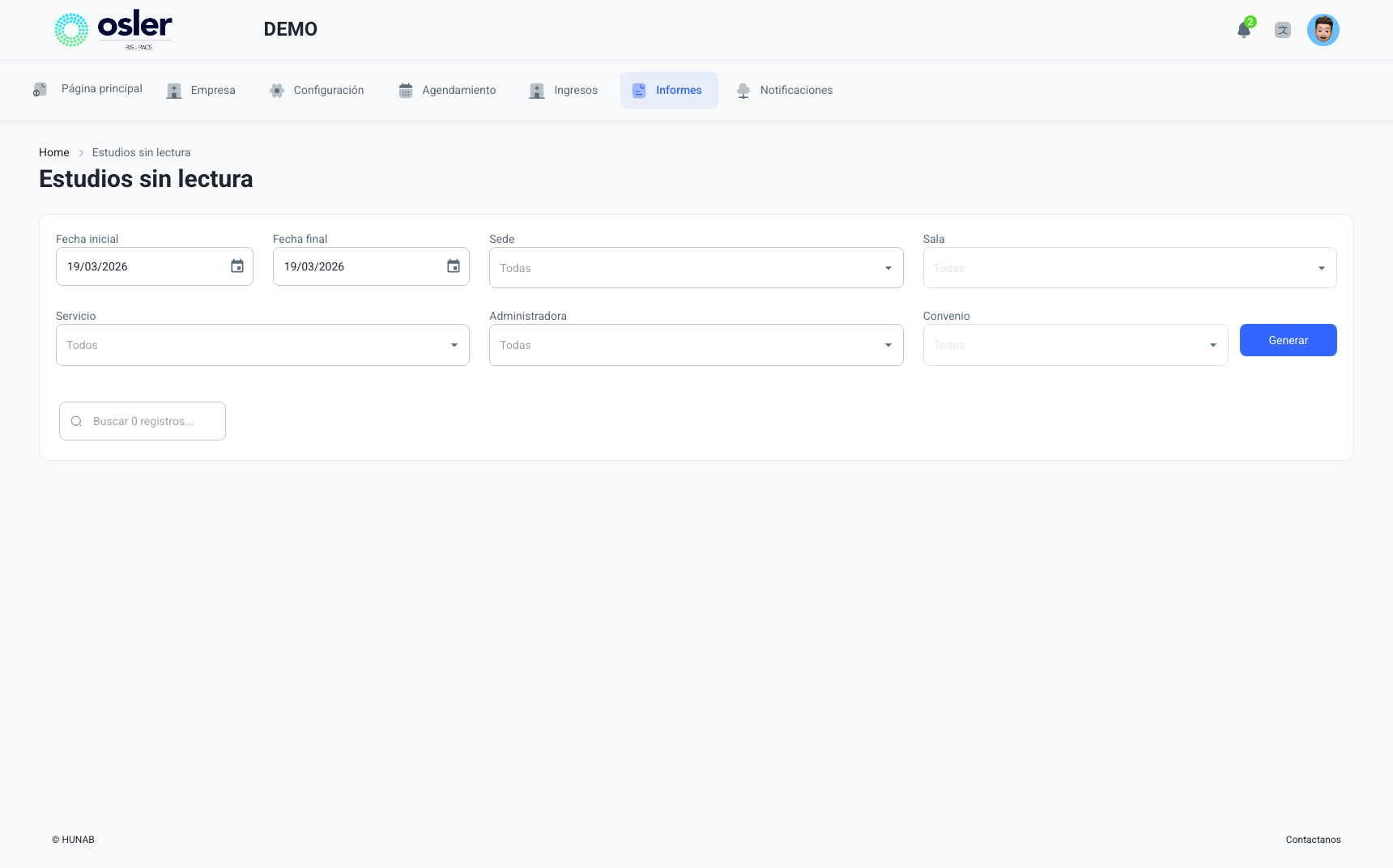Open the Servicio dropdown

tap(262, 345)
